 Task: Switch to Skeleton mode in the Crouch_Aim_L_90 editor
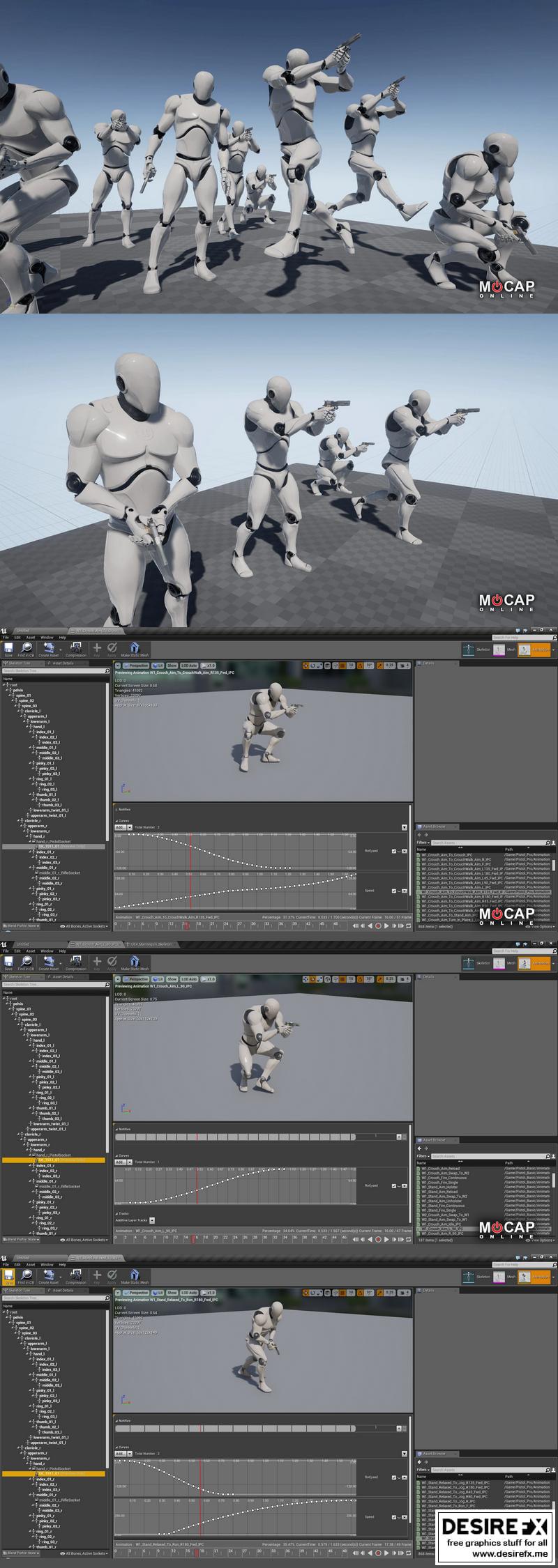[x=478, y=963]
